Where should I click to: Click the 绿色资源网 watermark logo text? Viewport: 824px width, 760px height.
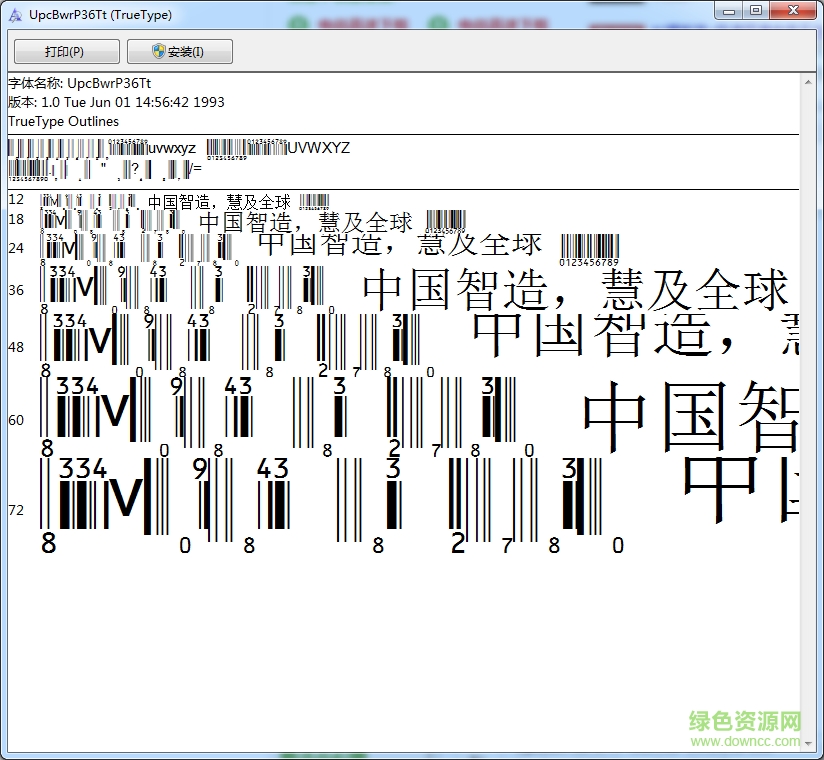(745, 722)
